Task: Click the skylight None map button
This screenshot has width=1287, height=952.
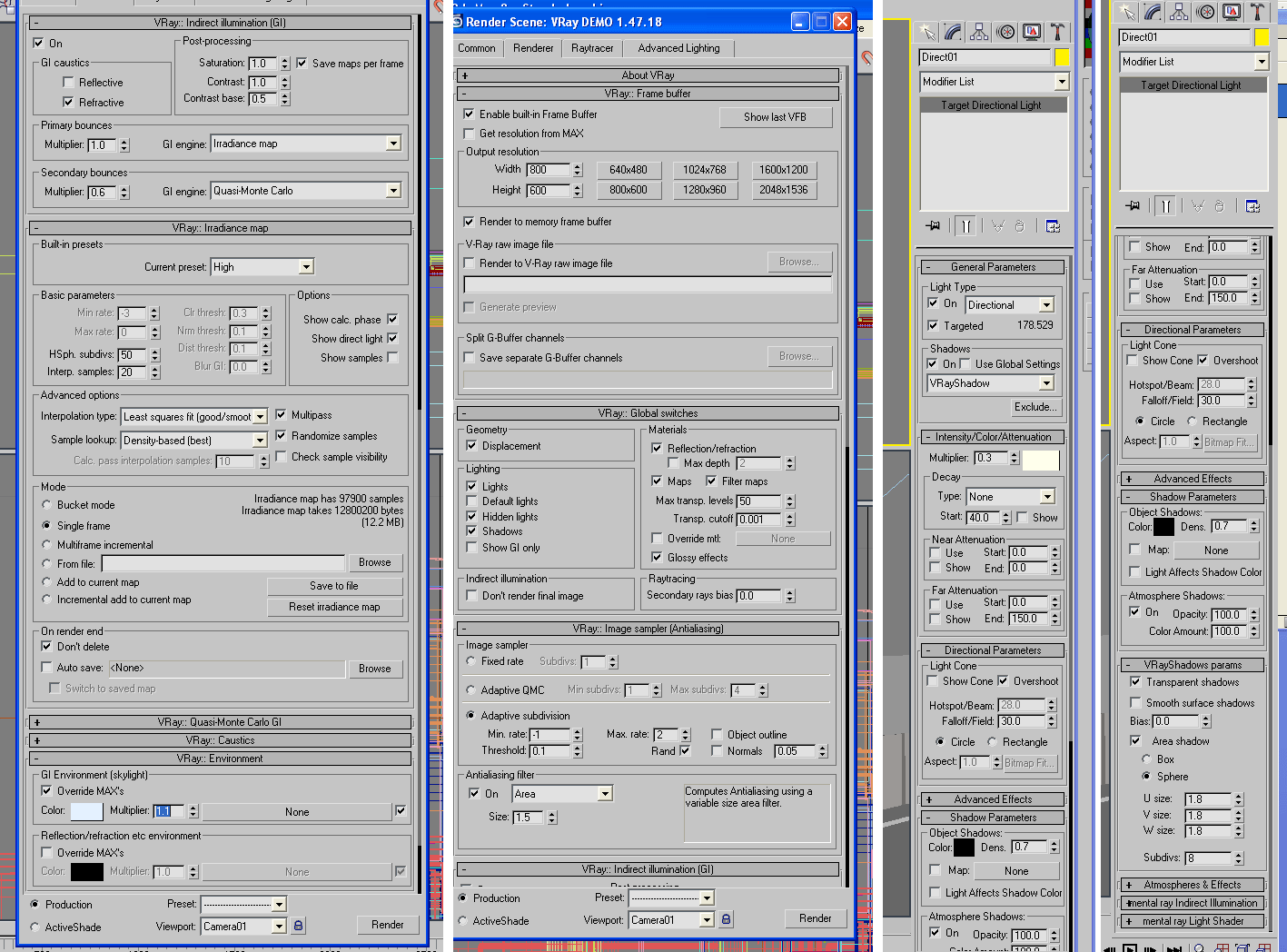Action: pos(297,812)
